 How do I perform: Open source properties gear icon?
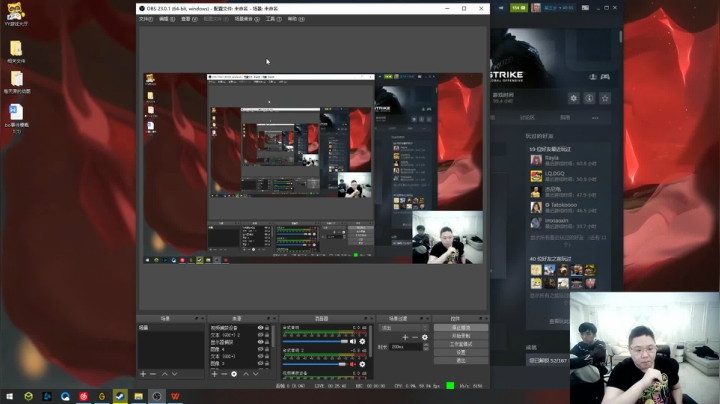[234, 374]
